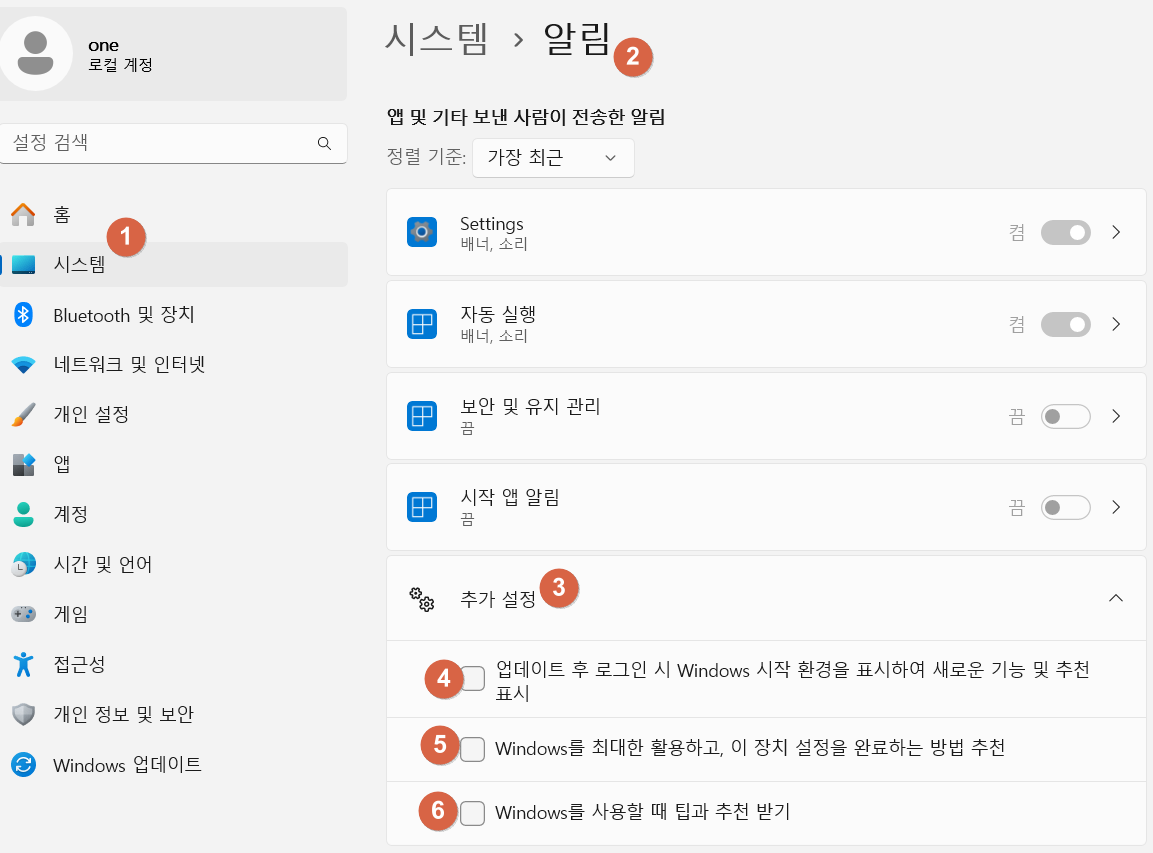Viewport: 1153px width, 853px height.
Task: Open 개인 정보 및 보안 shield icon
Action: 23,714
